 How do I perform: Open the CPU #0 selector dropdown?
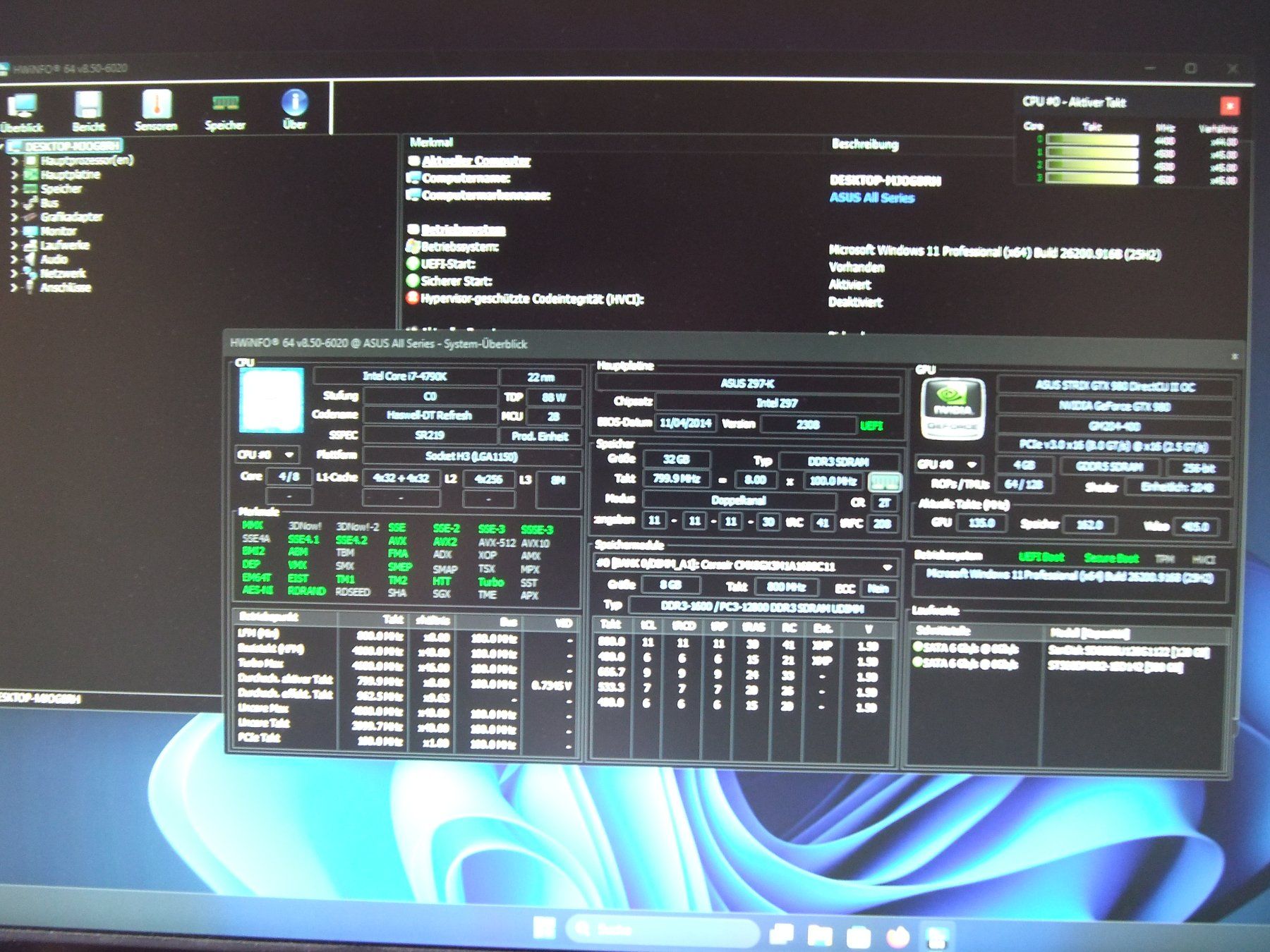267,455
